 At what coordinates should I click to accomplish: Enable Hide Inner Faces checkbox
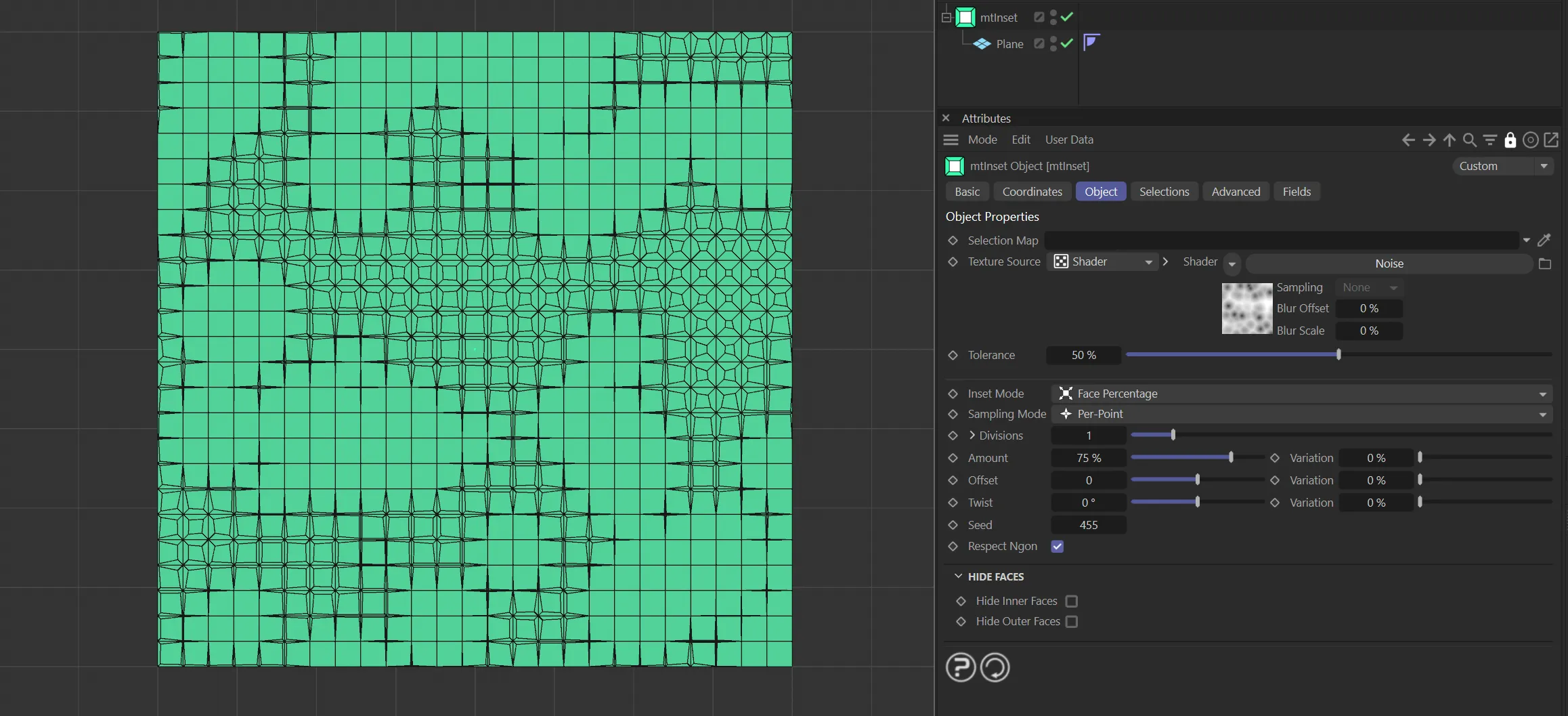(x=1071, y=601)
